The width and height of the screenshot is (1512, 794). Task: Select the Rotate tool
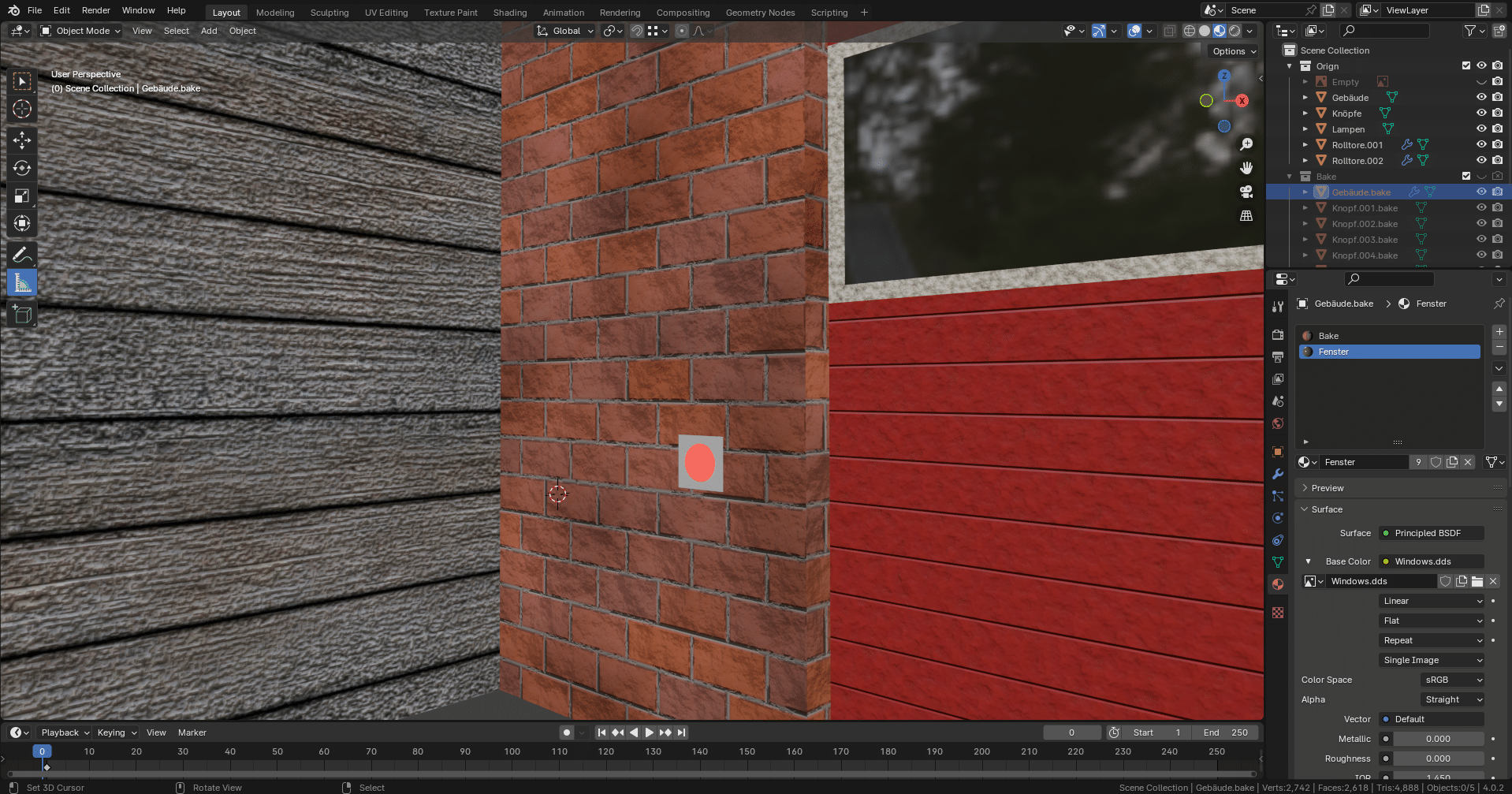tap(22, 168)
